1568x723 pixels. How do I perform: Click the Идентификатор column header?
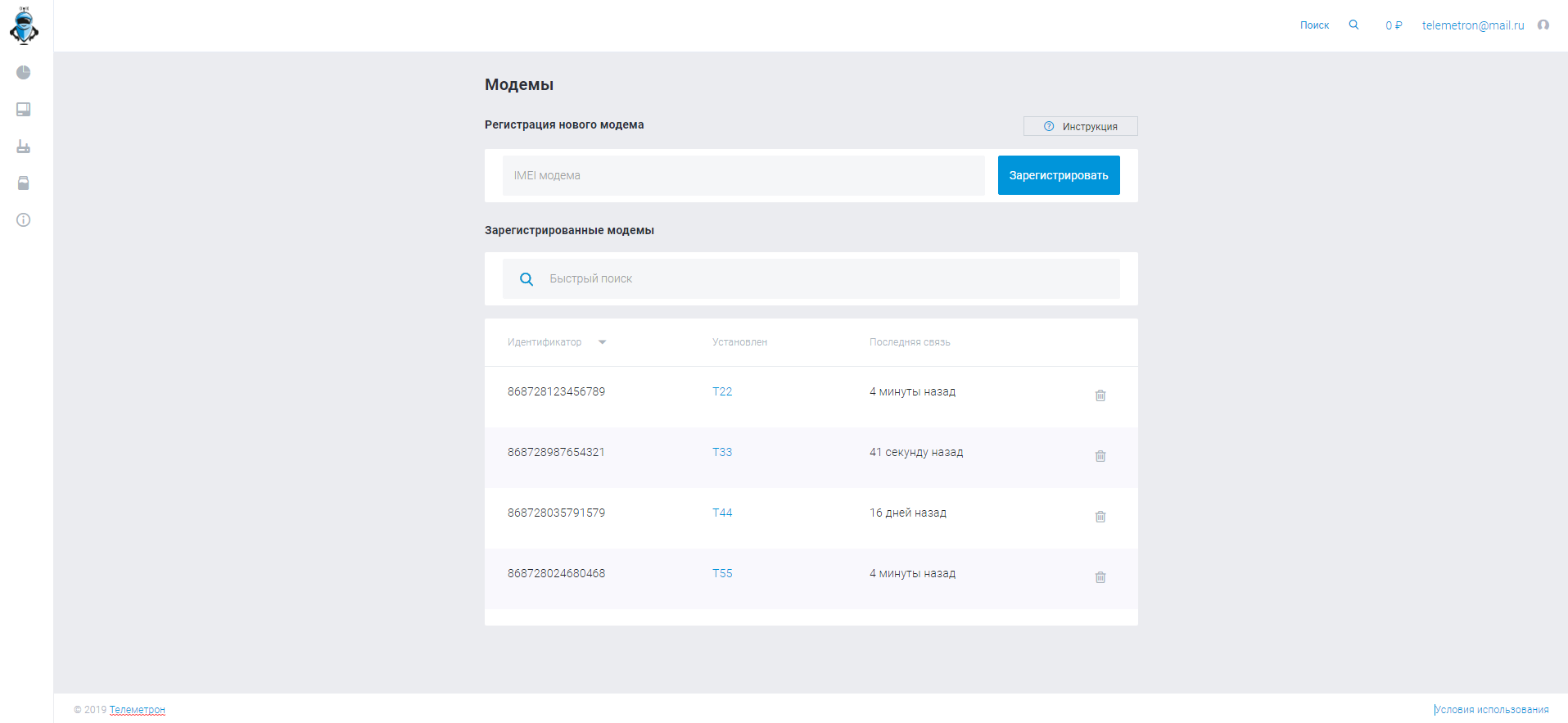pyautogui.click(x=545, y=342)
